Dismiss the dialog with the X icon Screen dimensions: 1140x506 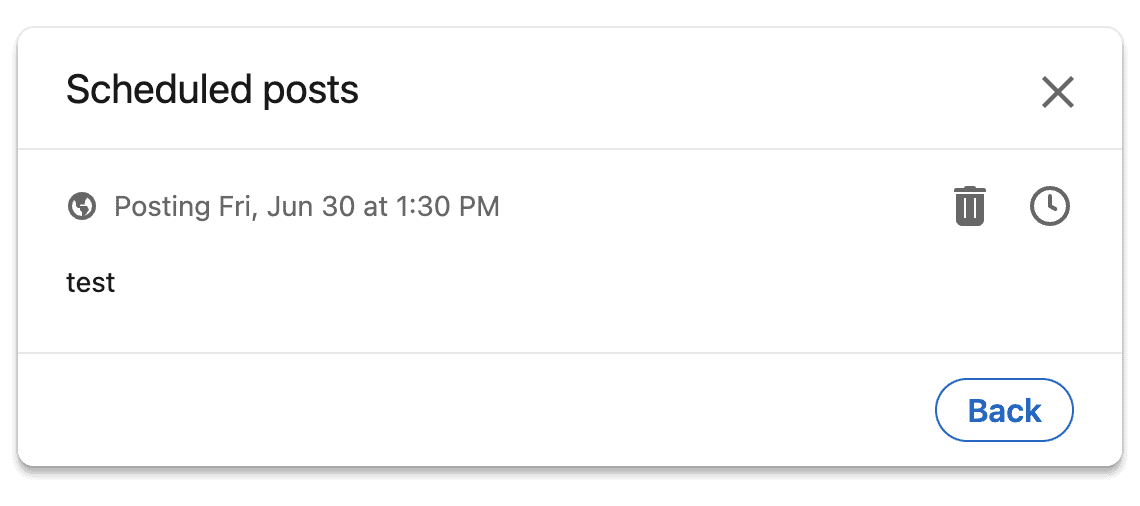coord(1057,92)
